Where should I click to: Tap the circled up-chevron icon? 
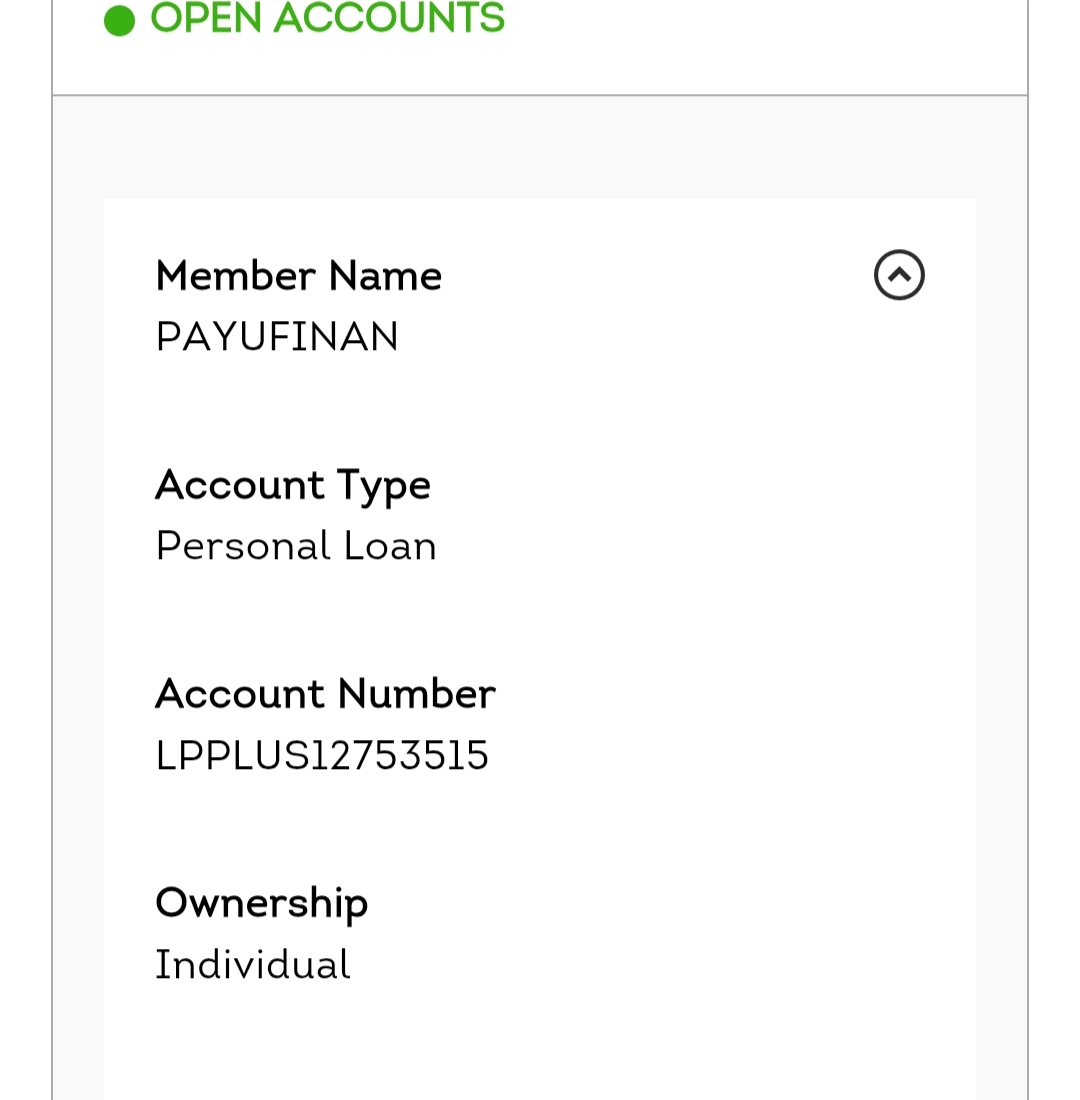(x=899, y=275)
